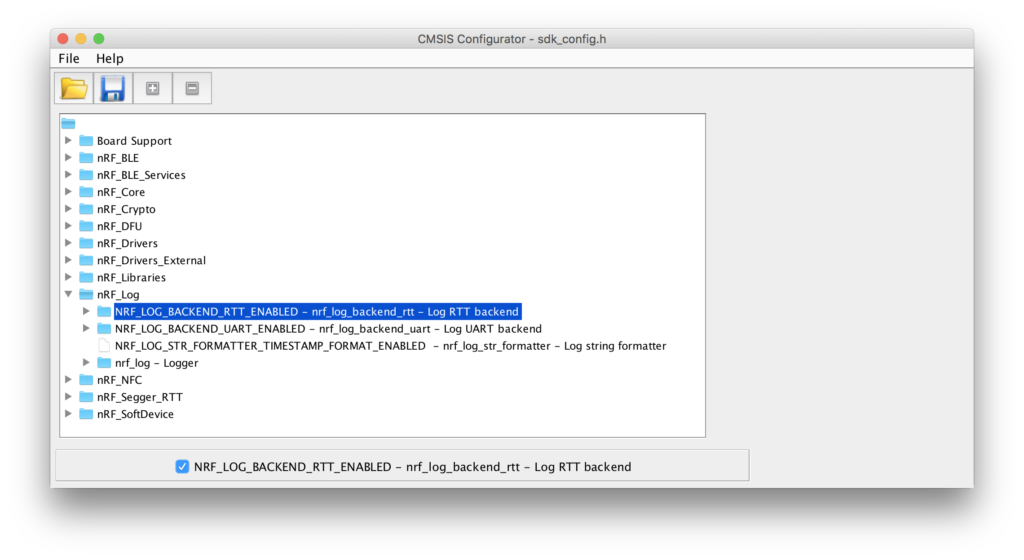The height and width of the screenshot is (560, 1024).
Task: Select nRF_Crypto tree row text
Action: point(126,209)
